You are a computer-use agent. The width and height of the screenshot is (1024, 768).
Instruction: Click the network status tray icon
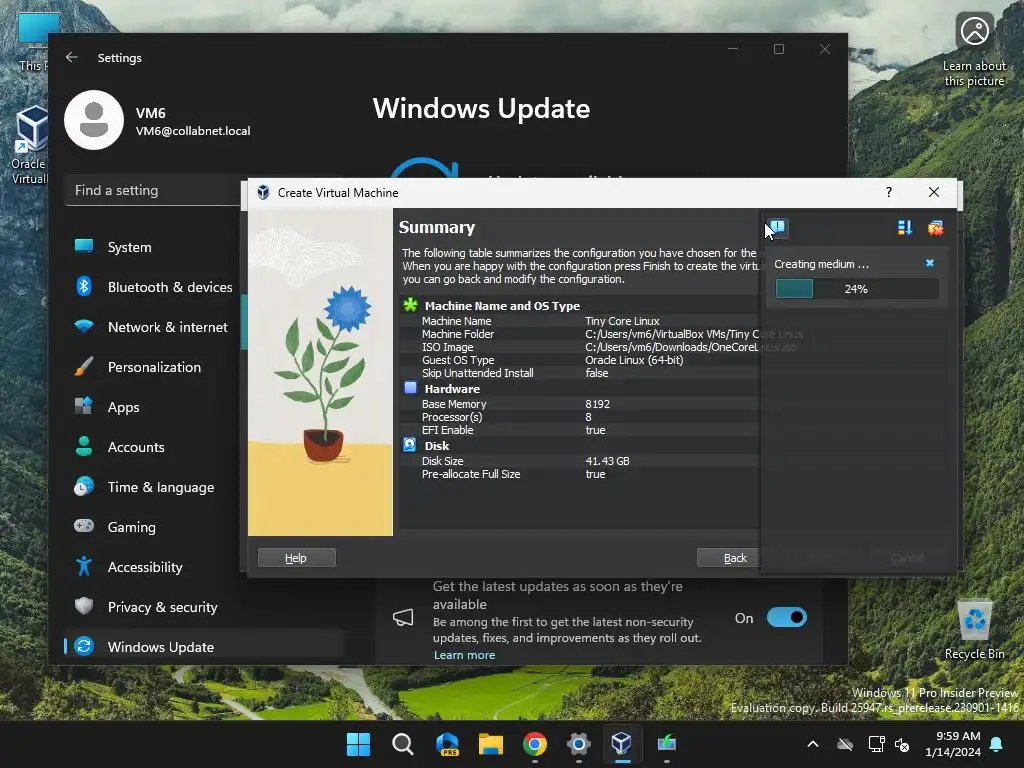pos(876,744)
